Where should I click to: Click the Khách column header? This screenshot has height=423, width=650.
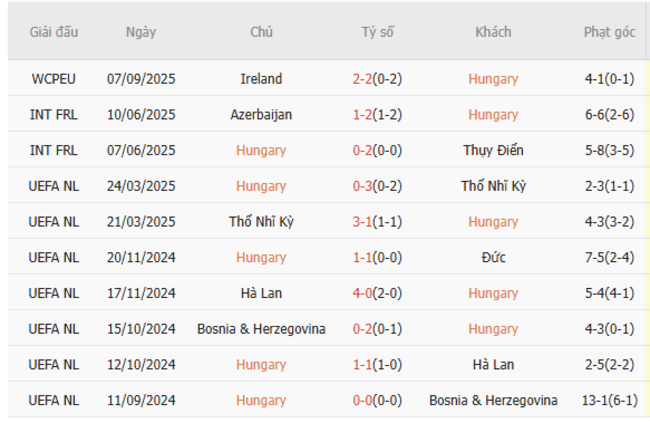click(x=493, y=32)
